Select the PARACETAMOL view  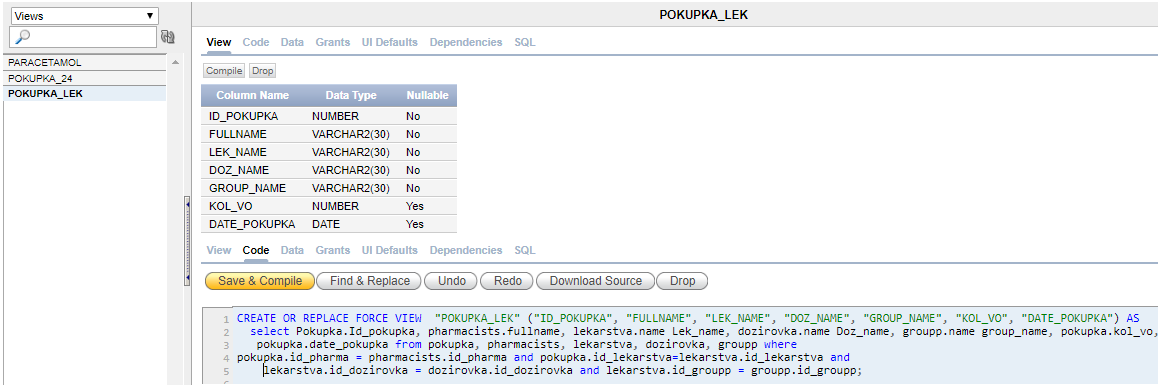[85, 63]
